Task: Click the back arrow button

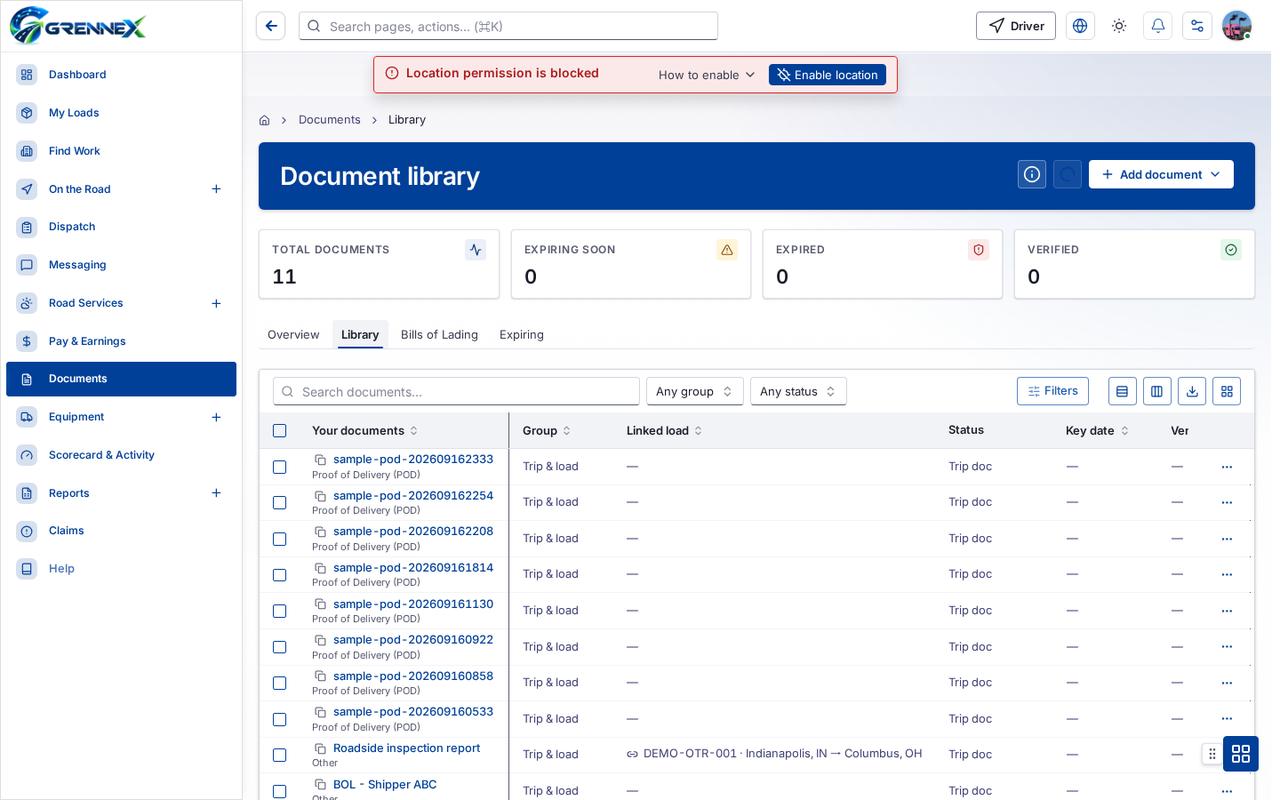Action: coord(271,26)
